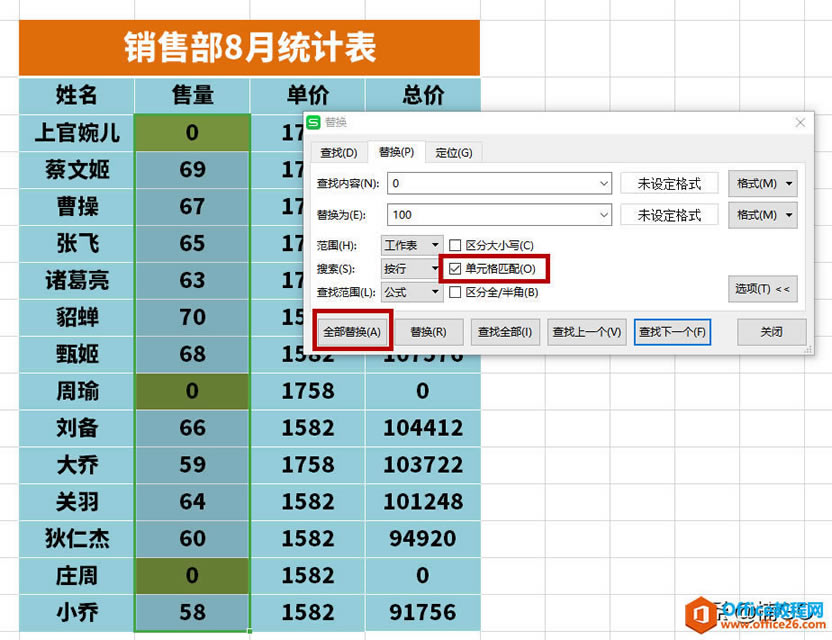Select 大乔 name cell

(x=76, y=465)
